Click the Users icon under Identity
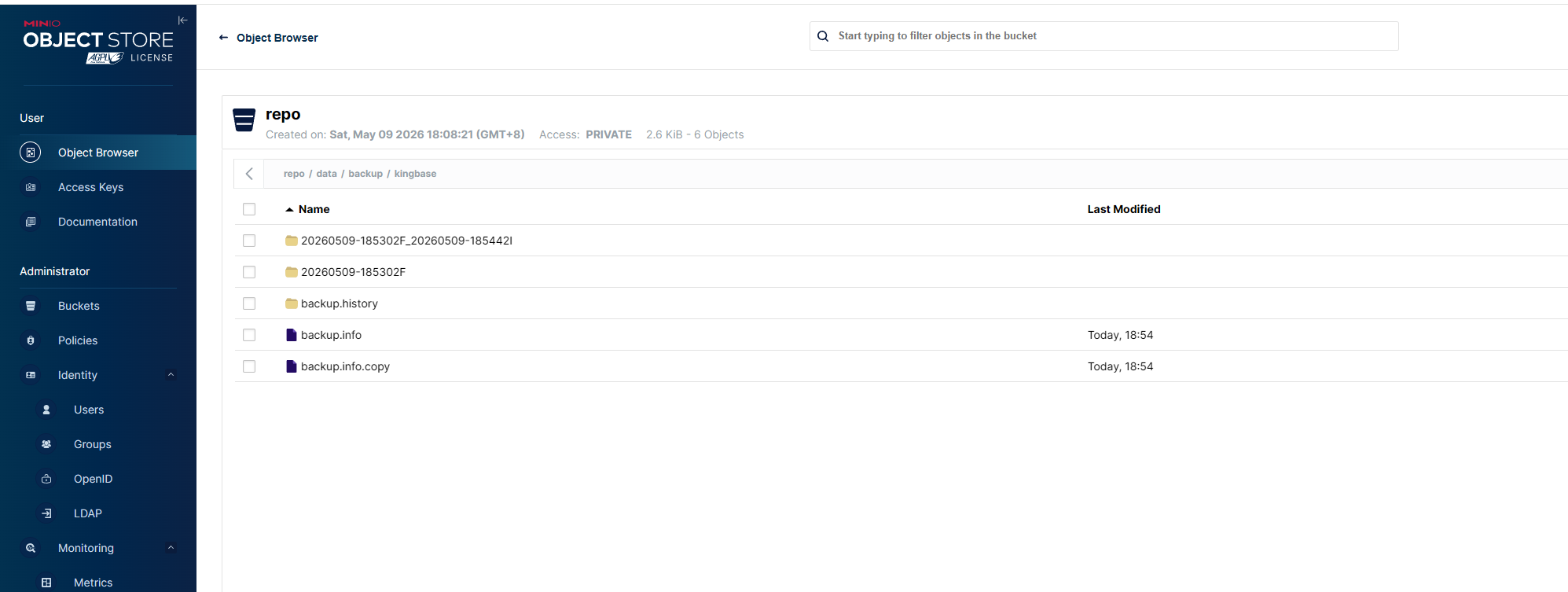 pyautogui.click(x=46, y=410)
